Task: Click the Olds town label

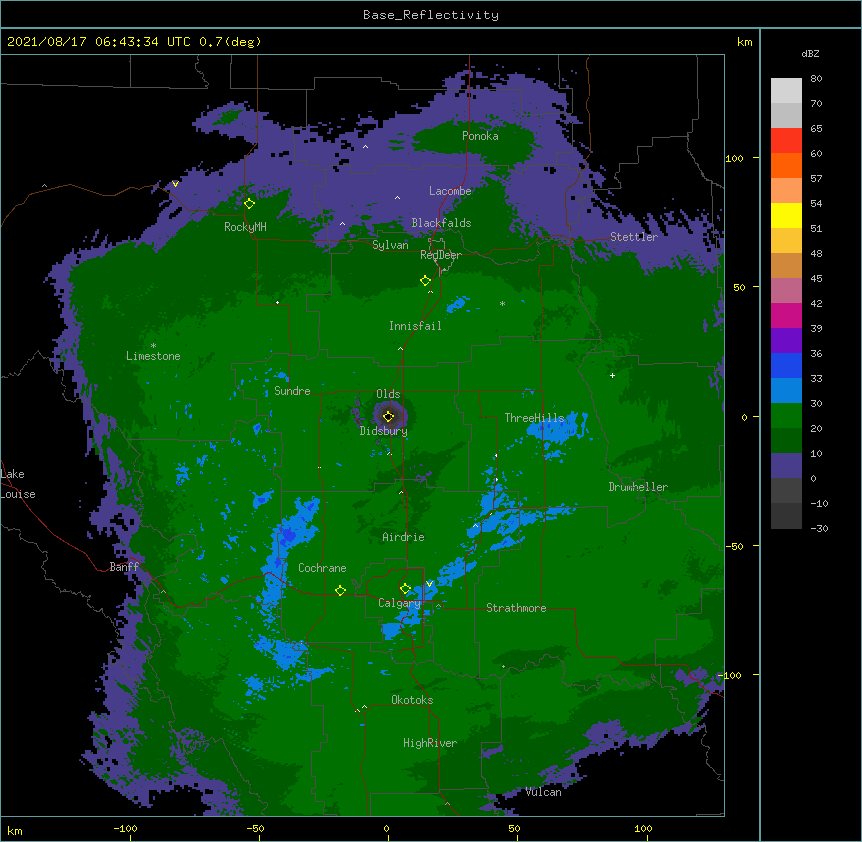Action: tap(388, 394)
